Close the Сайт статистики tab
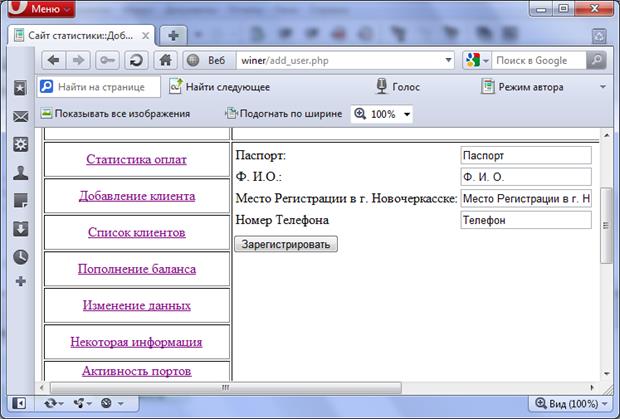This screenshot has height=419, width=620. click(146, 36)
